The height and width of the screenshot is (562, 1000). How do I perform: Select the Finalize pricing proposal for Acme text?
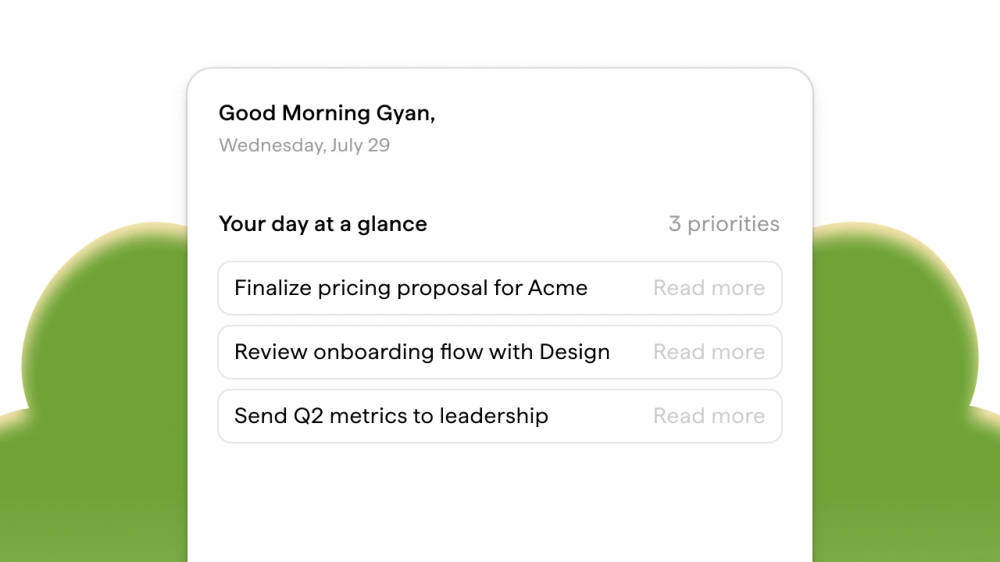tap(410, 288)
